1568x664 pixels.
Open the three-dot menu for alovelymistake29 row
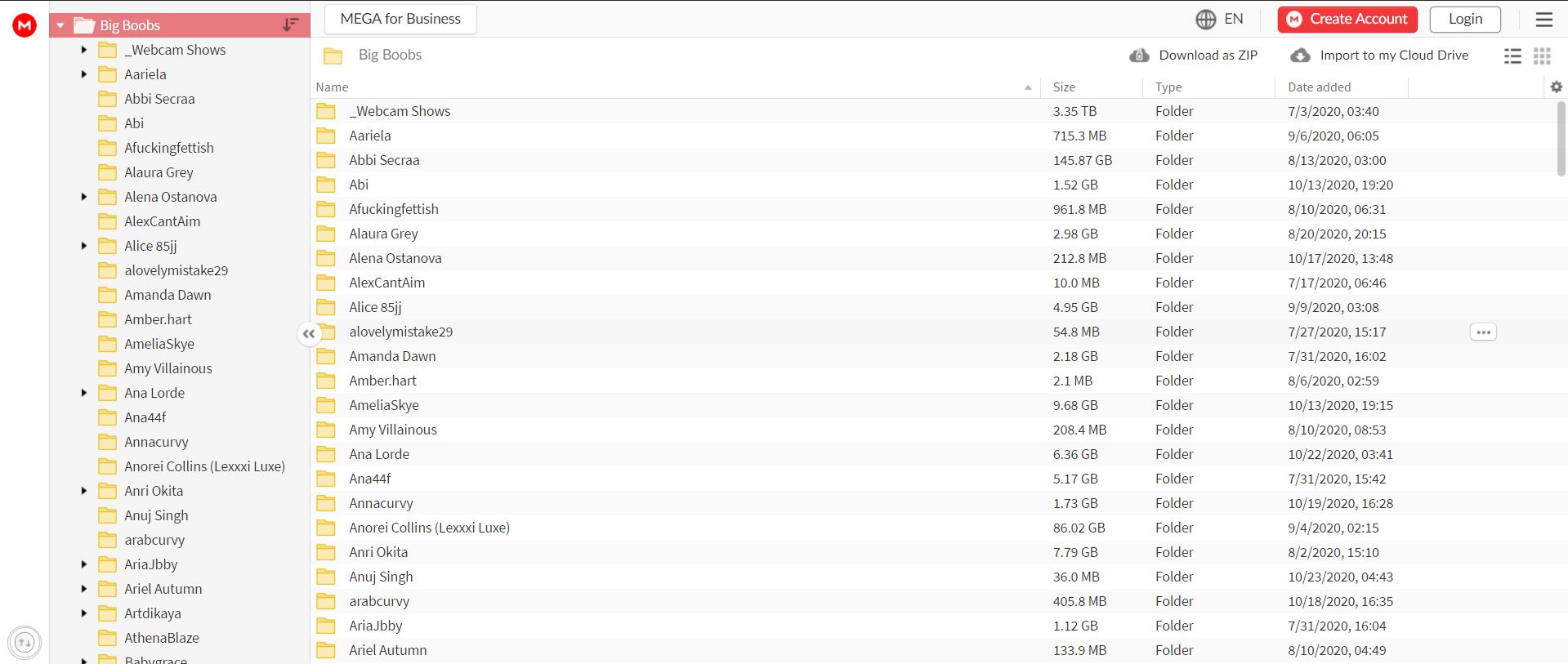pyautogui.click(x=1483, y=332)
